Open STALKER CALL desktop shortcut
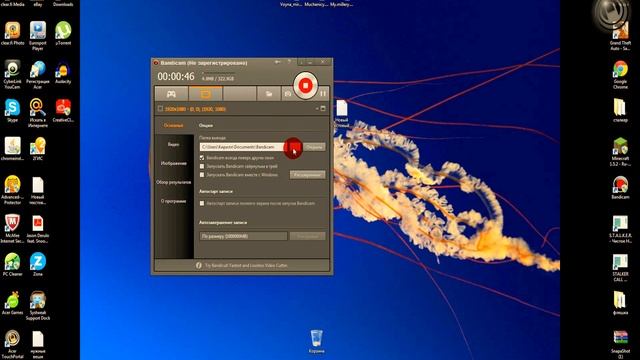Screen dimensions: 640x360 click(x=620, y=268)
